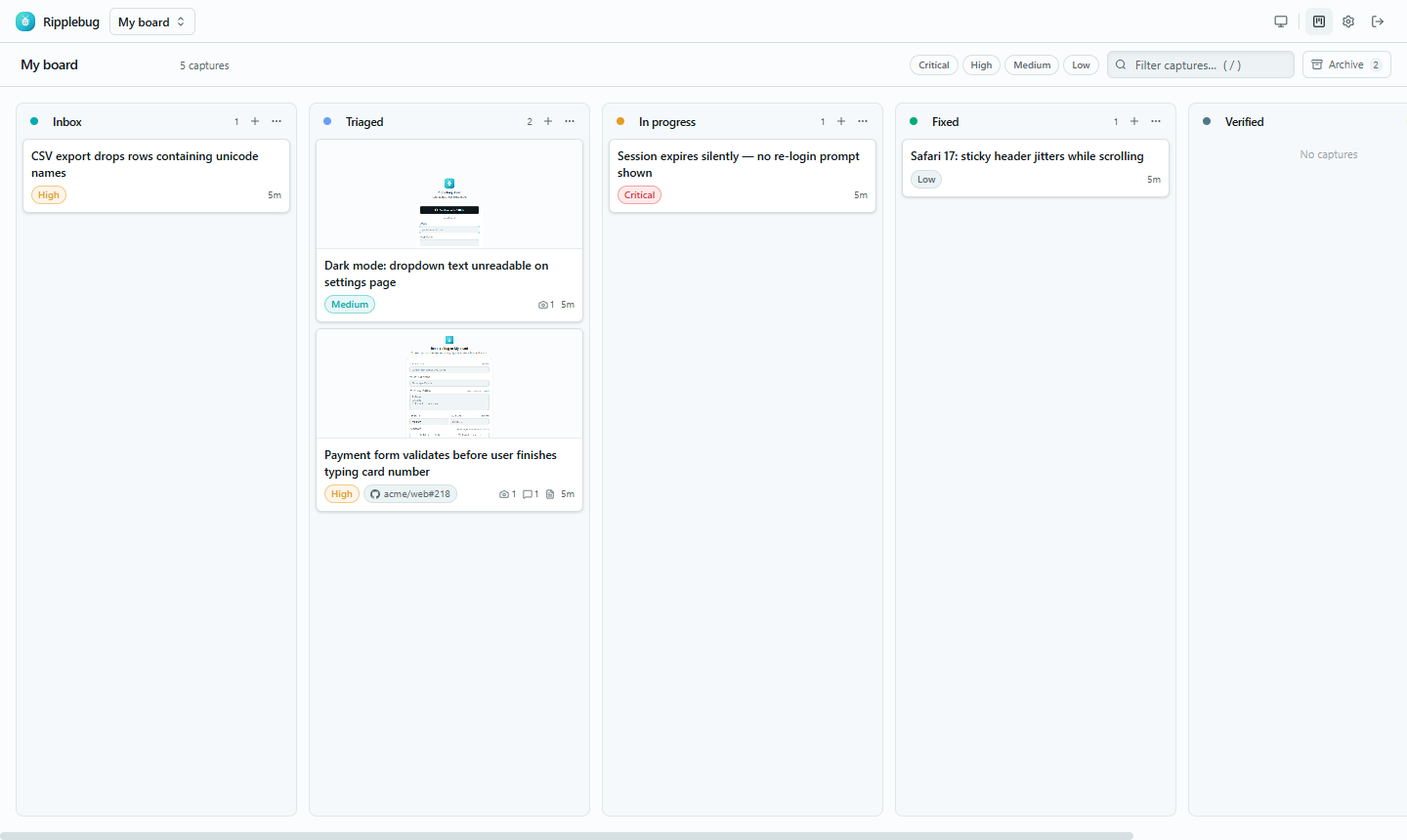Open Triaged column more options
Image resolution: width=1407 pixels, height=840 pixels.
click(x=570, y=121)
